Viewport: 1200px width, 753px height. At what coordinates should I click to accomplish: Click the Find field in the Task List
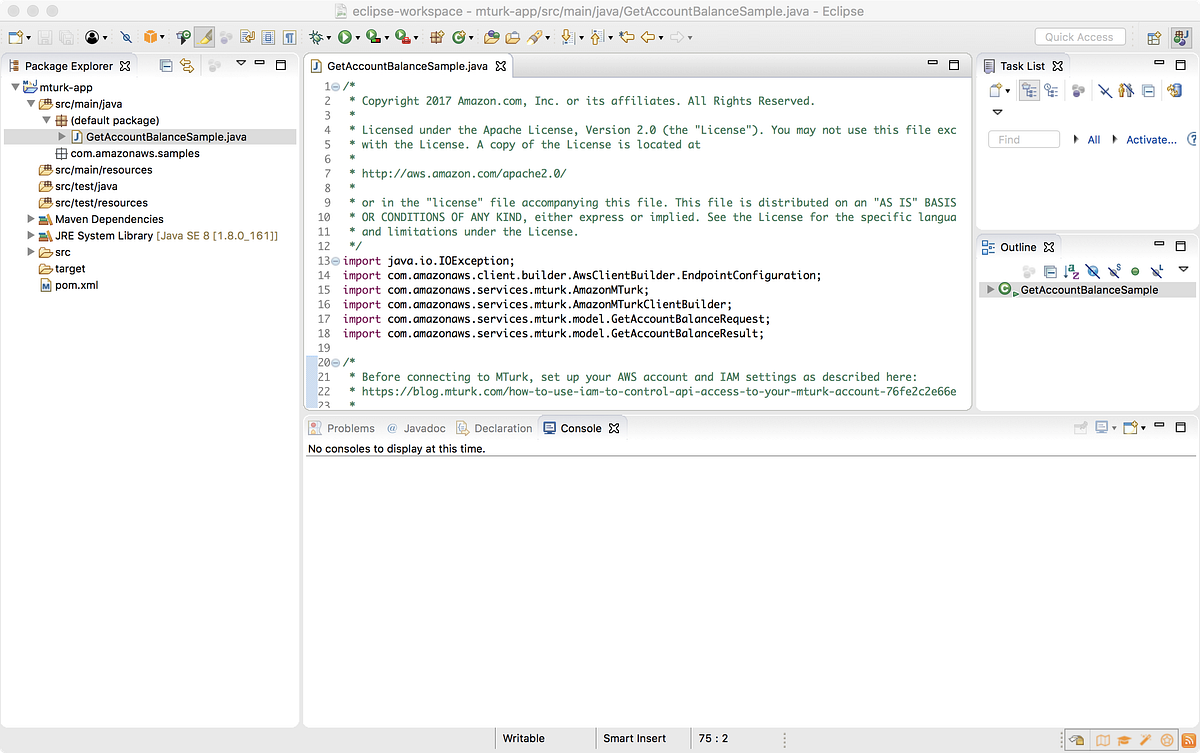click(1023, 139)
